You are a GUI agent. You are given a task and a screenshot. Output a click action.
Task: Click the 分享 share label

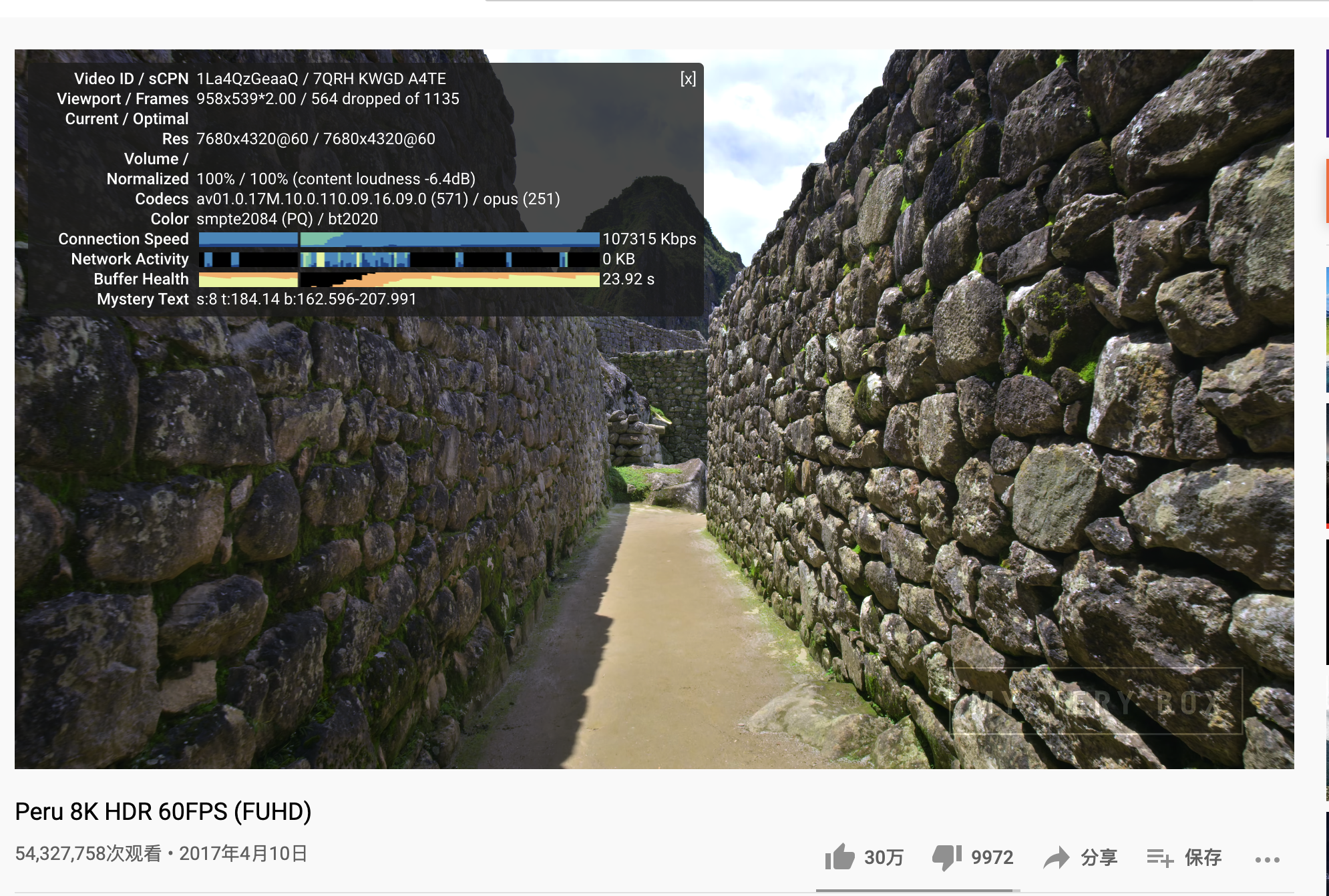(1099, 857)
